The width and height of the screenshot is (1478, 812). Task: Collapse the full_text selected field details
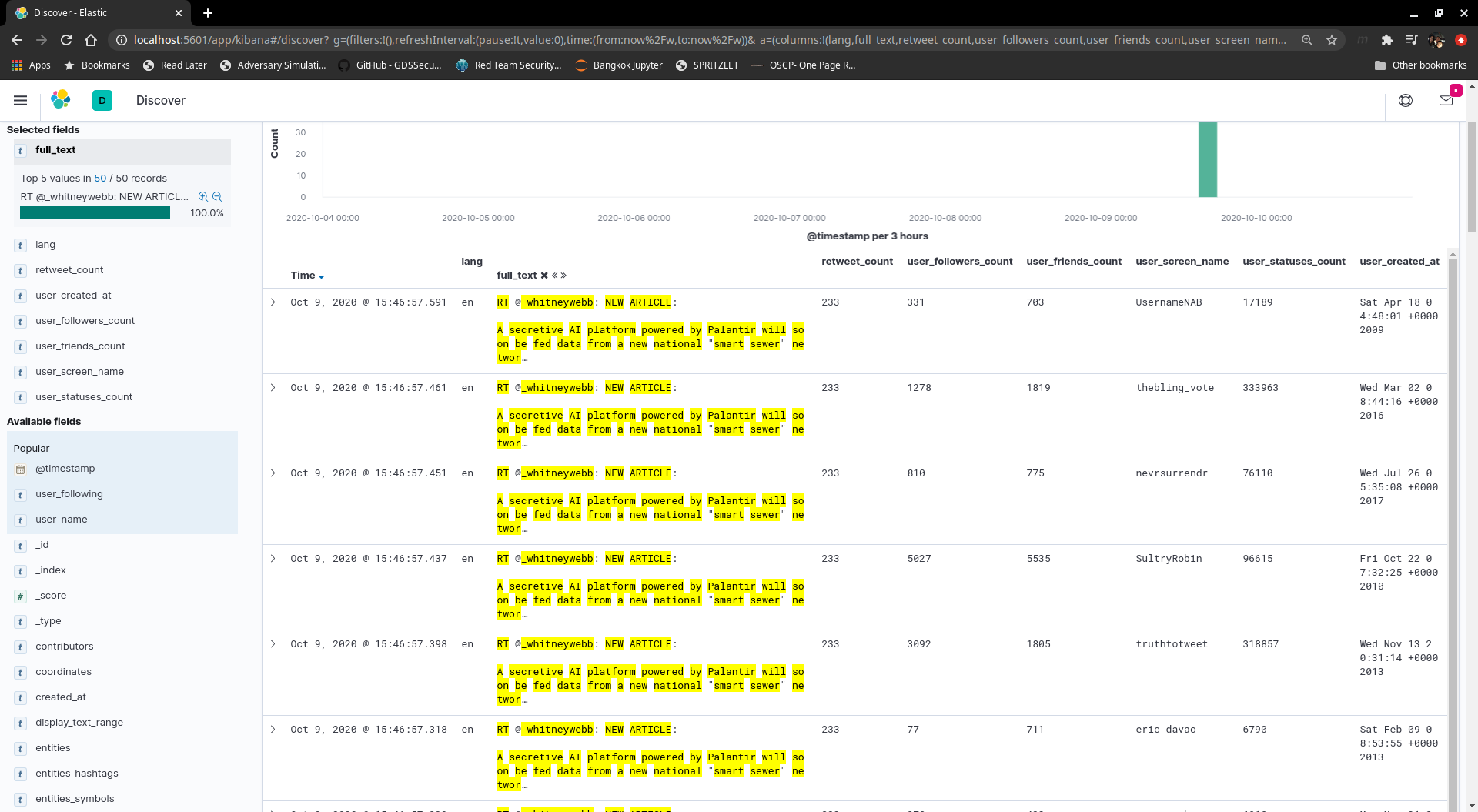(x=122, y=151)
